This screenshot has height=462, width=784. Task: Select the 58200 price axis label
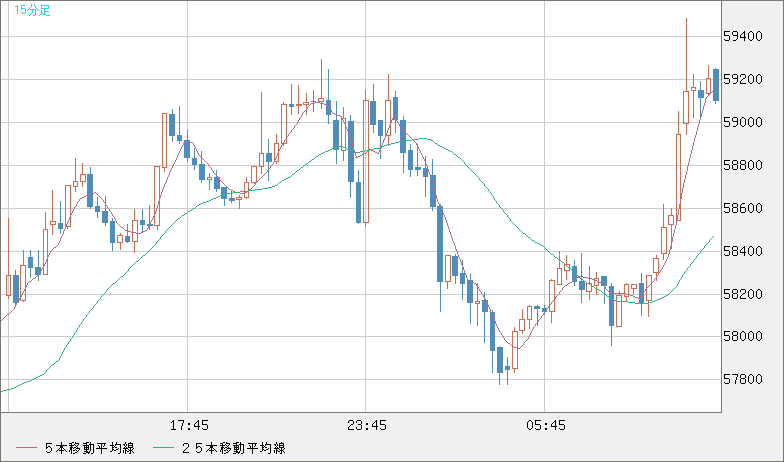click(x=742, y=294)
